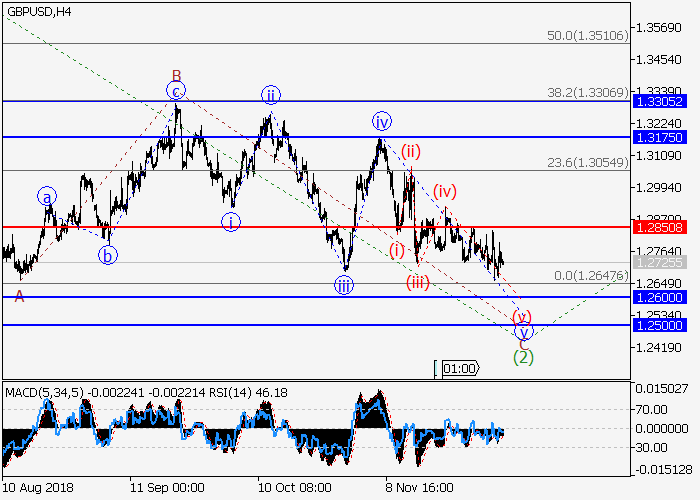Select the blue 1.31750 price level tag
Image resolution: width=700 pixels, height=500 pixels.
click(x=659, y=136)
